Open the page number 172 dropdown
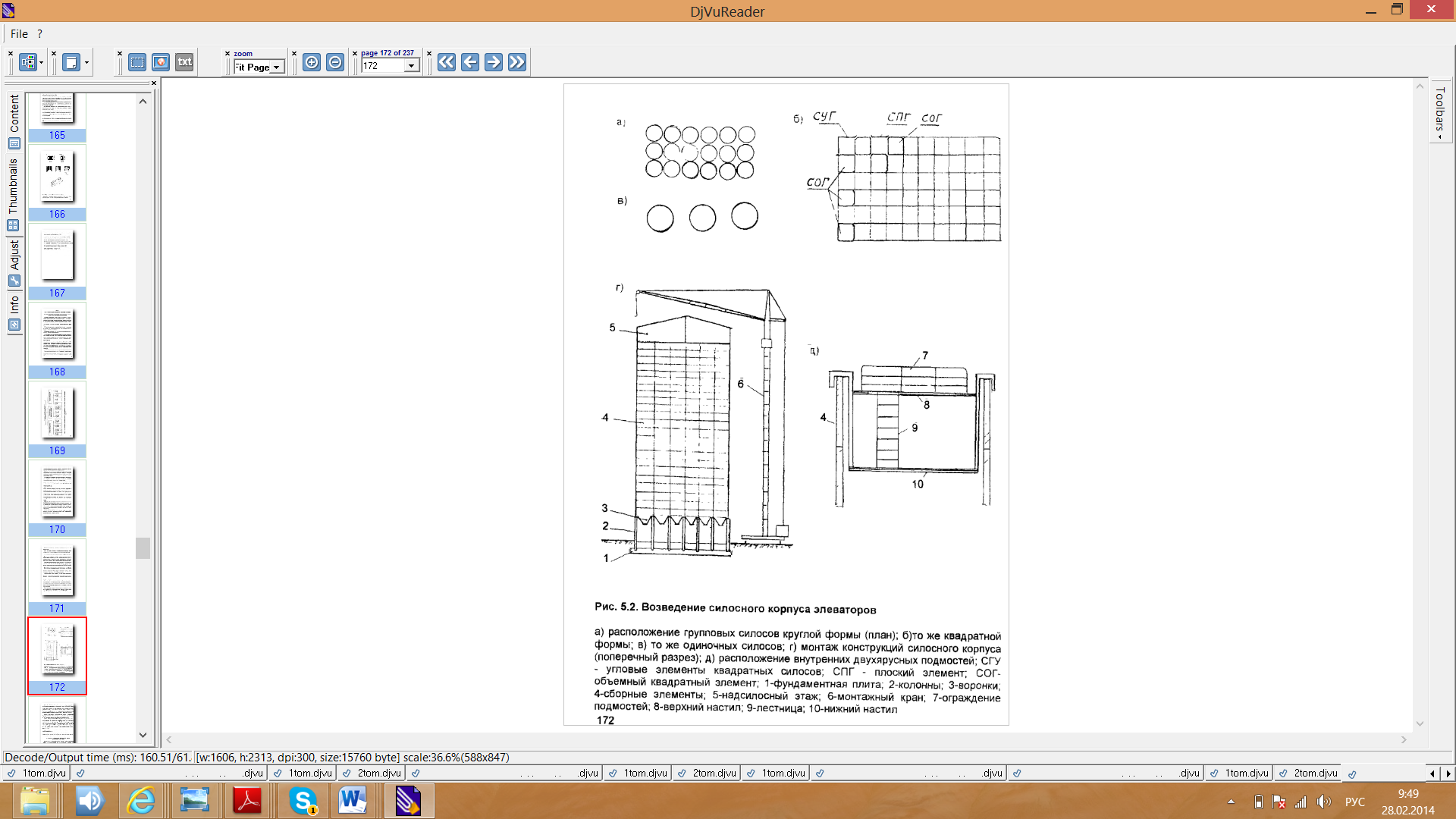The width and height of the screenshot is (1456, 819). (x=411, y=66)
